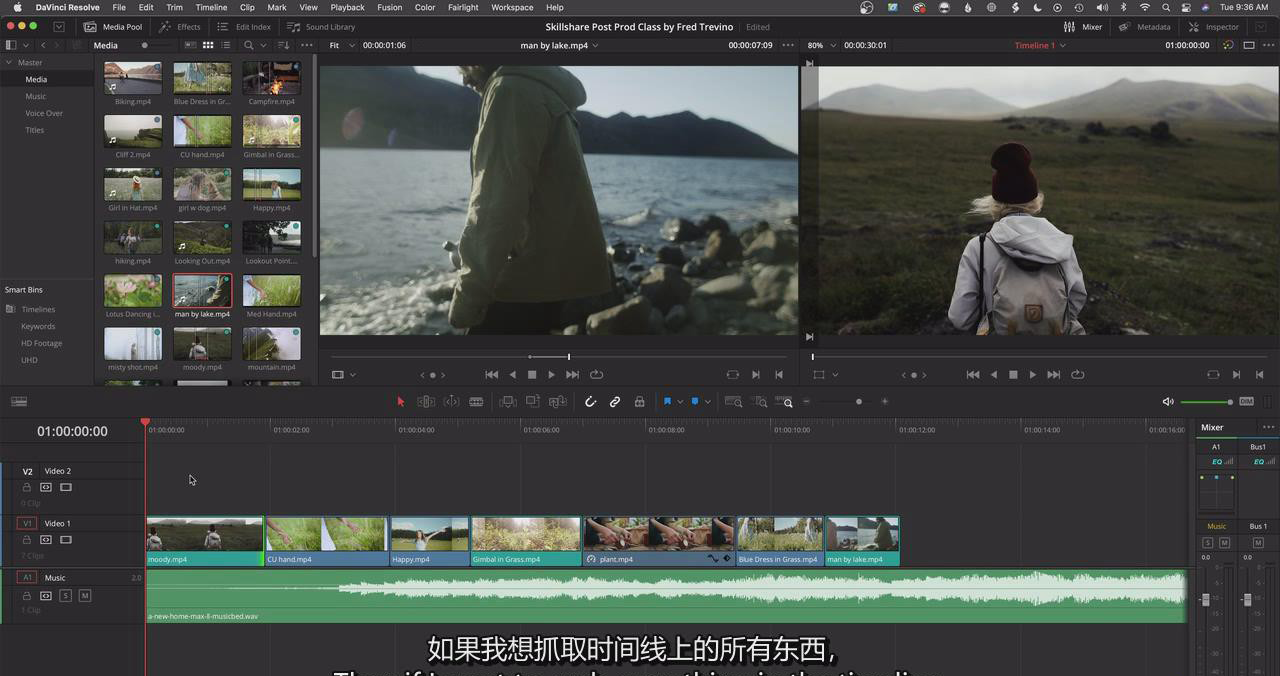This screenshot has width=1280, height=676.
Task: Lock the Video 2 track
Action: (x=27, y=487)
